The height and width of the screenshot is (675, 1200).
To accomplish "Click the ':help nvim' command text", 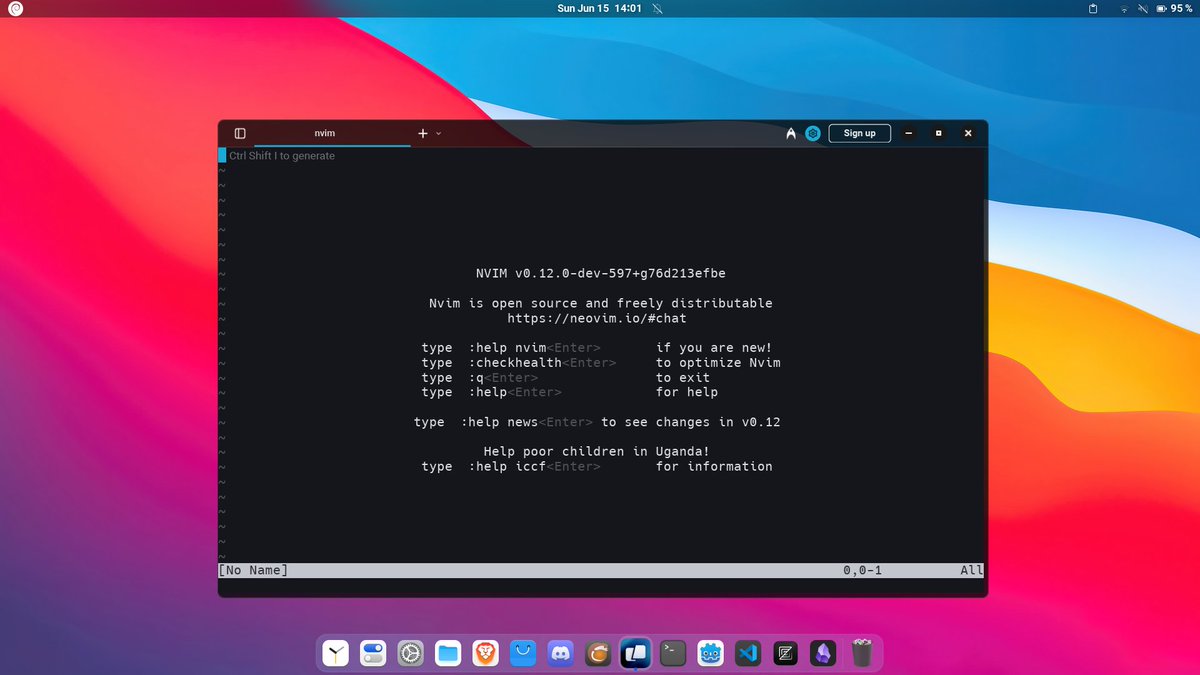I will coord(507,348).
